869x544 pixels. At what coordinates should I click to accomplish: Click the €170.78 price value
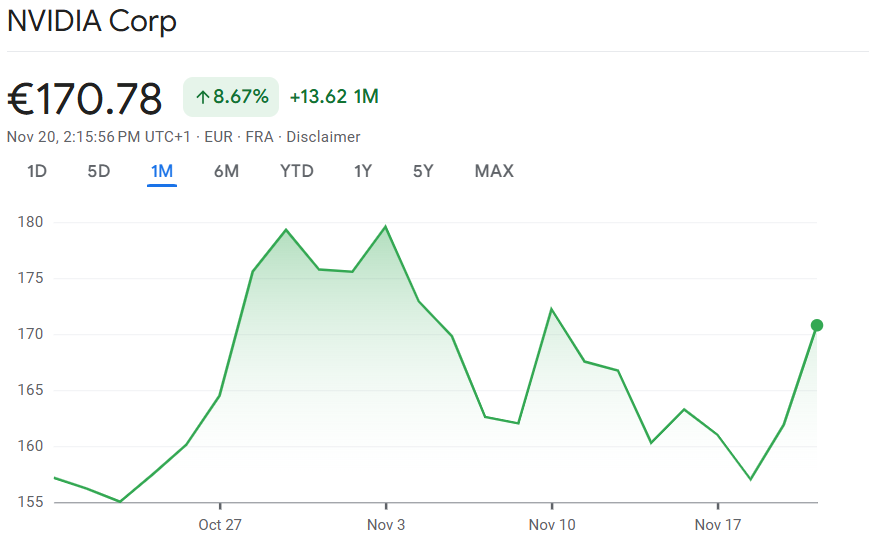[85, 99]
